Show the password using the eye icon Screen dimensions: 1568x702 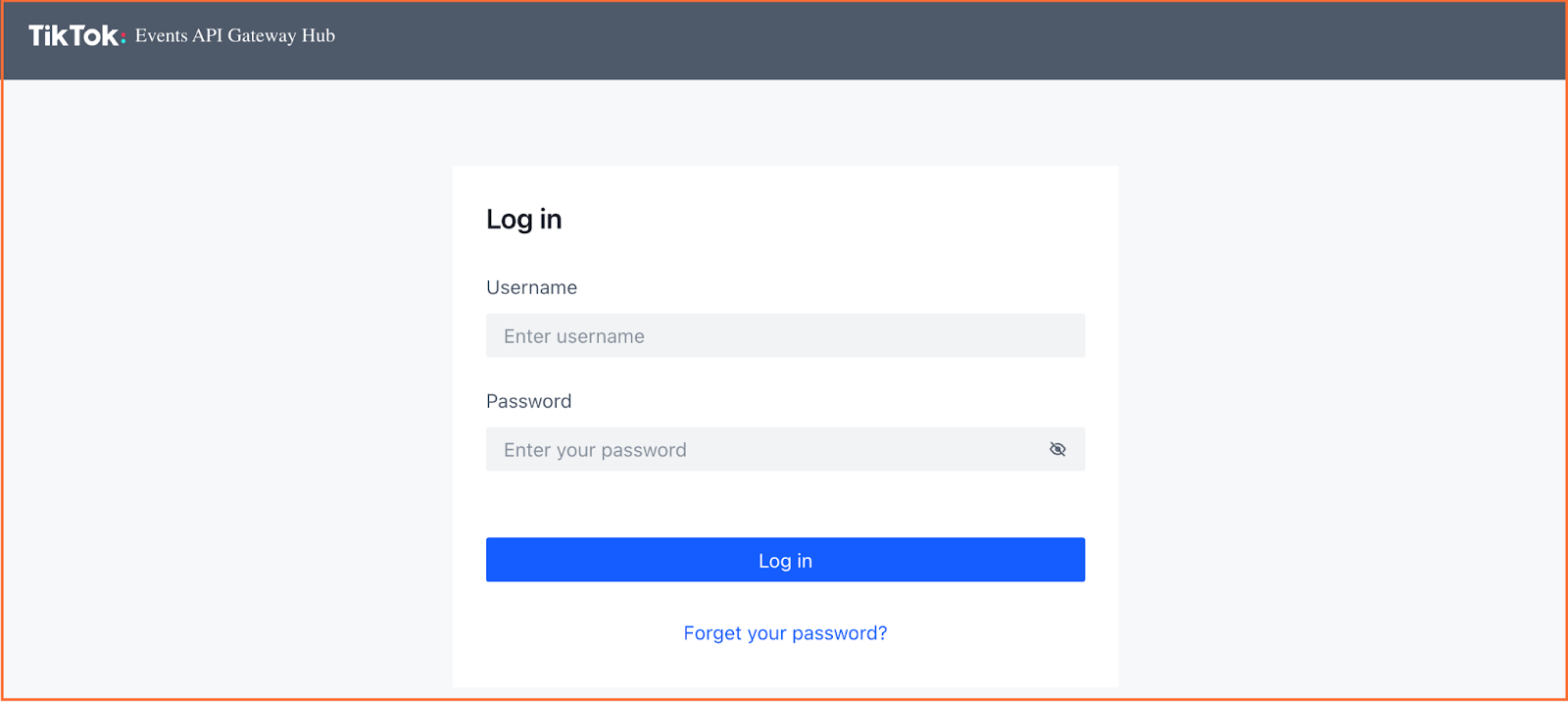[x=1057, y=449]
